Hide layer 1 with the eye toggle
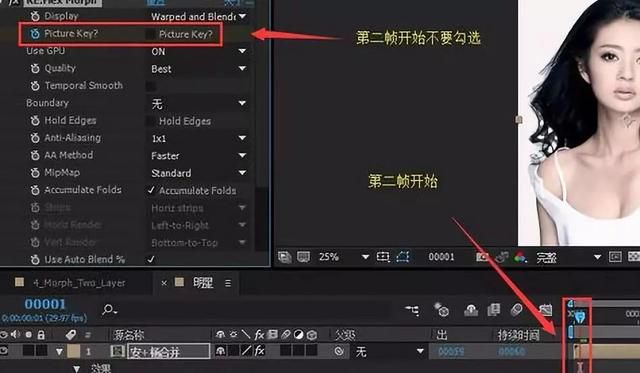 pos(4,351)
